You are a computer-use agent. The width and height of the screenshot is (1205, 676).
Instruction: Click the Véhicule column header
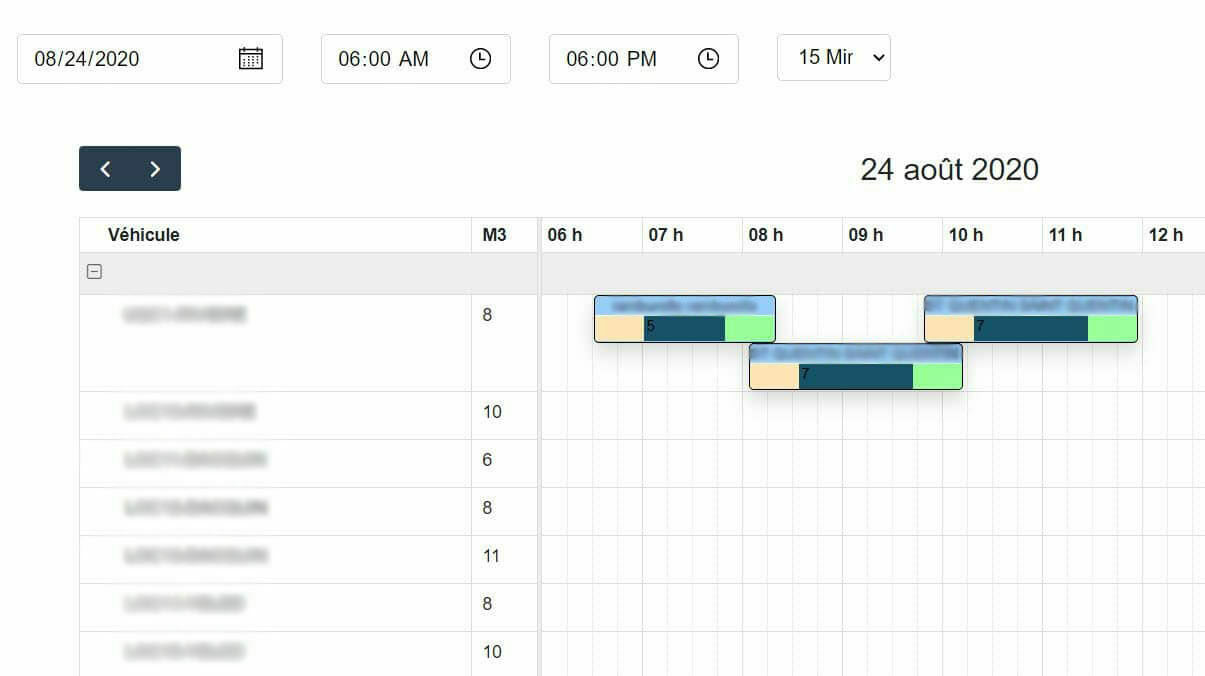[144, 235]
